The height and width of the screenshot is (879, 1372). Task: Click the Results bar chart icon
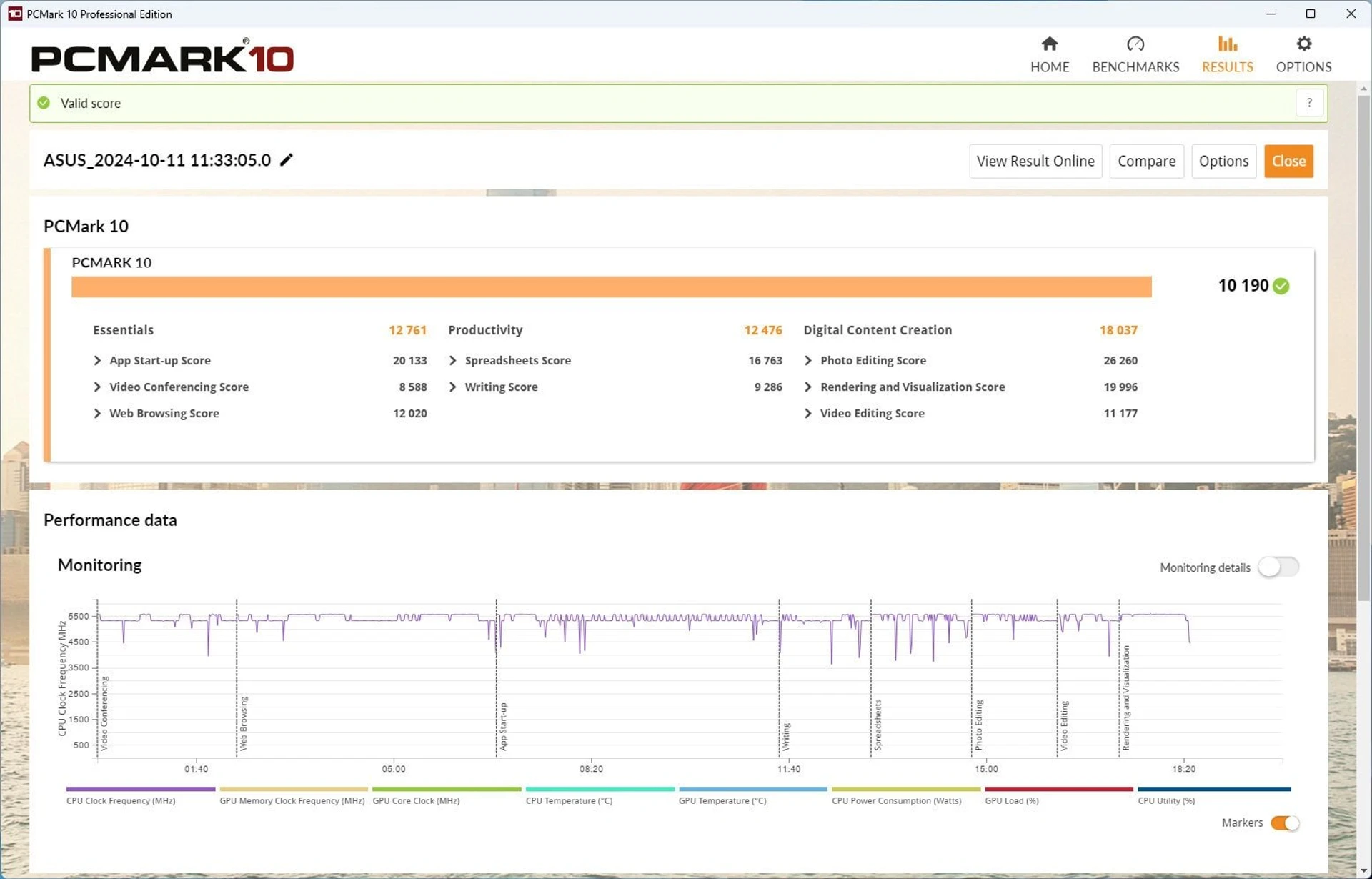[x=1227, y=44]
